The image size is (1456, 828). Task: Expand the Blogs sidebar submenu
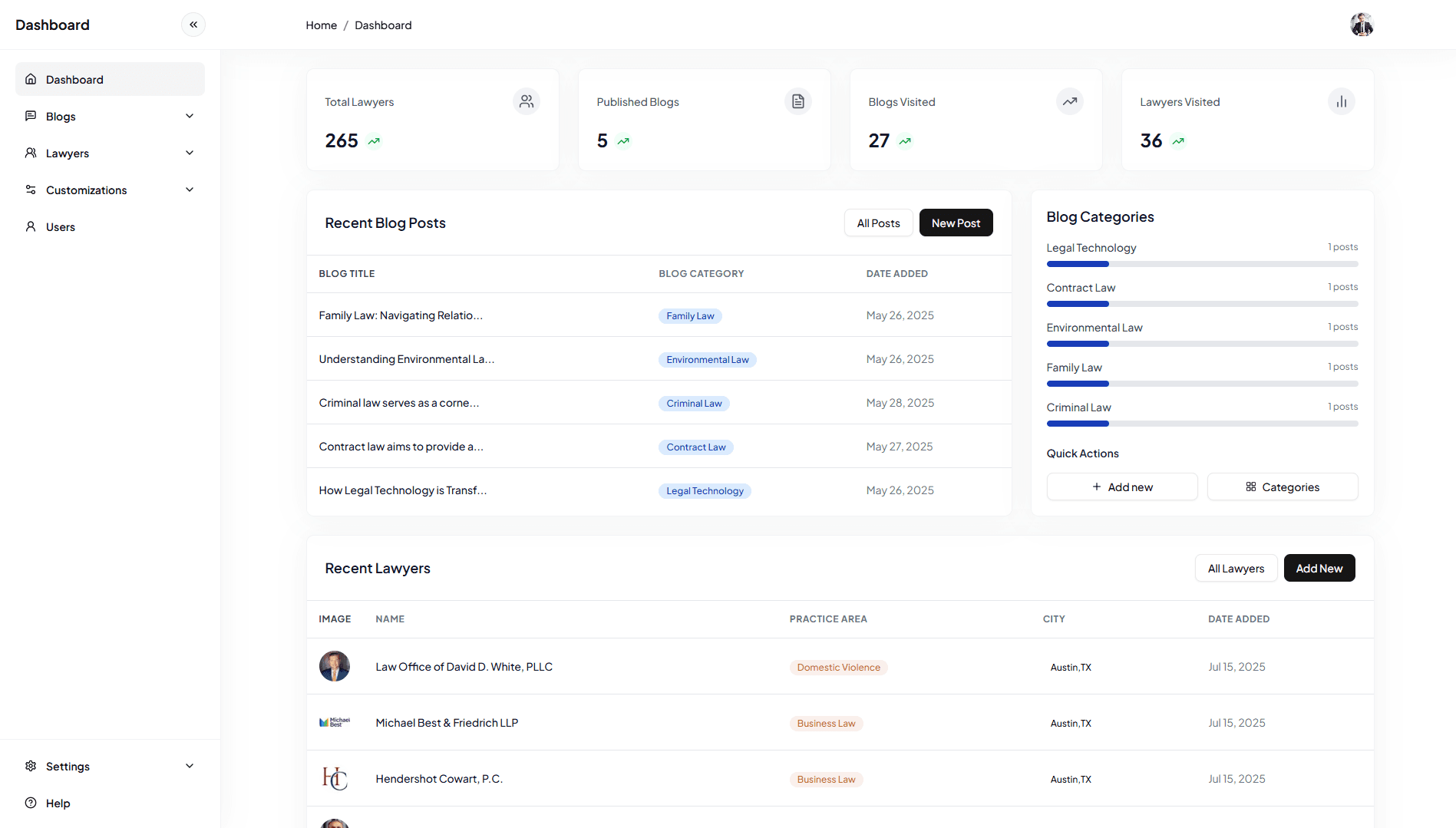tap(190, 116)
